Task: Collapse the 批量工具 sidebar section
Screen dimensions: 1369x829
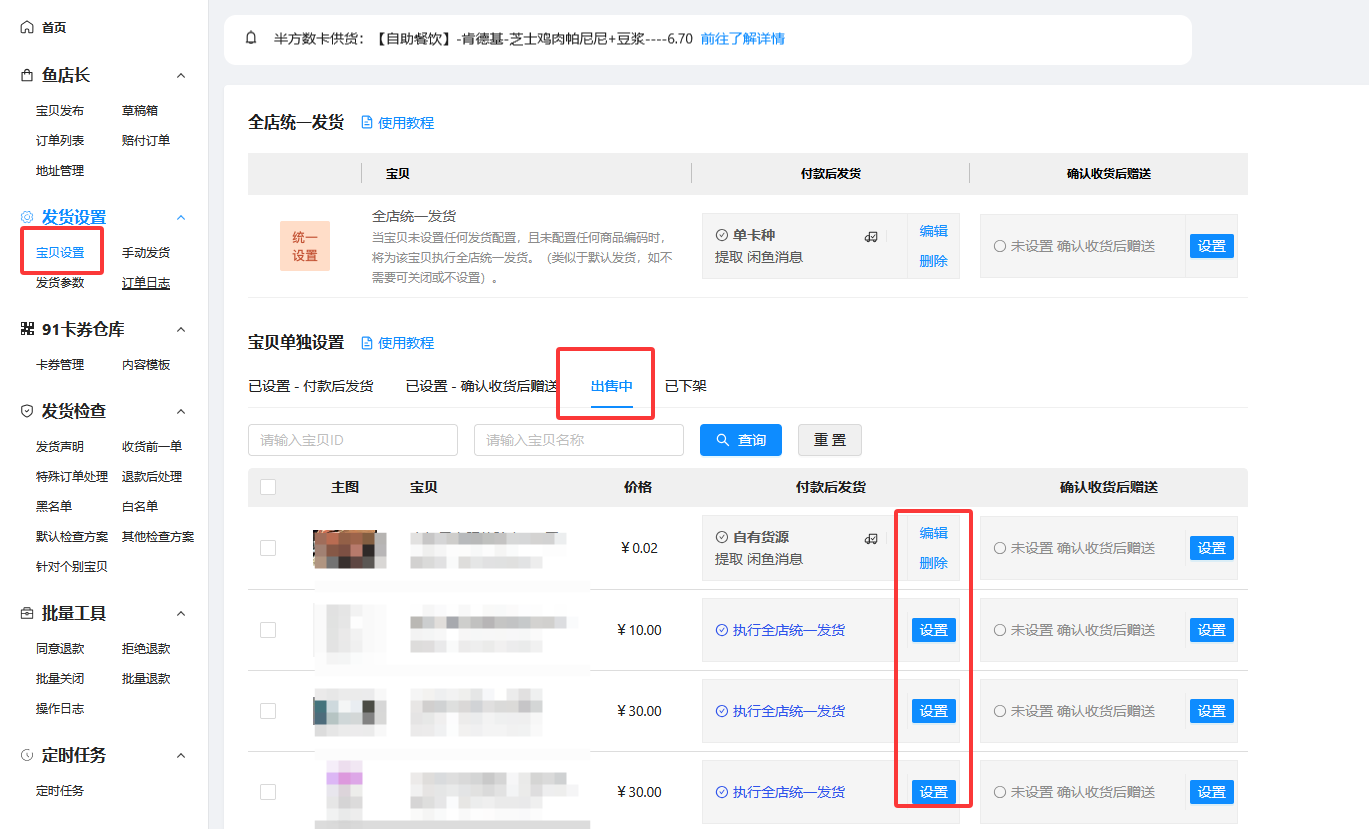Action: tap(181, 612)
